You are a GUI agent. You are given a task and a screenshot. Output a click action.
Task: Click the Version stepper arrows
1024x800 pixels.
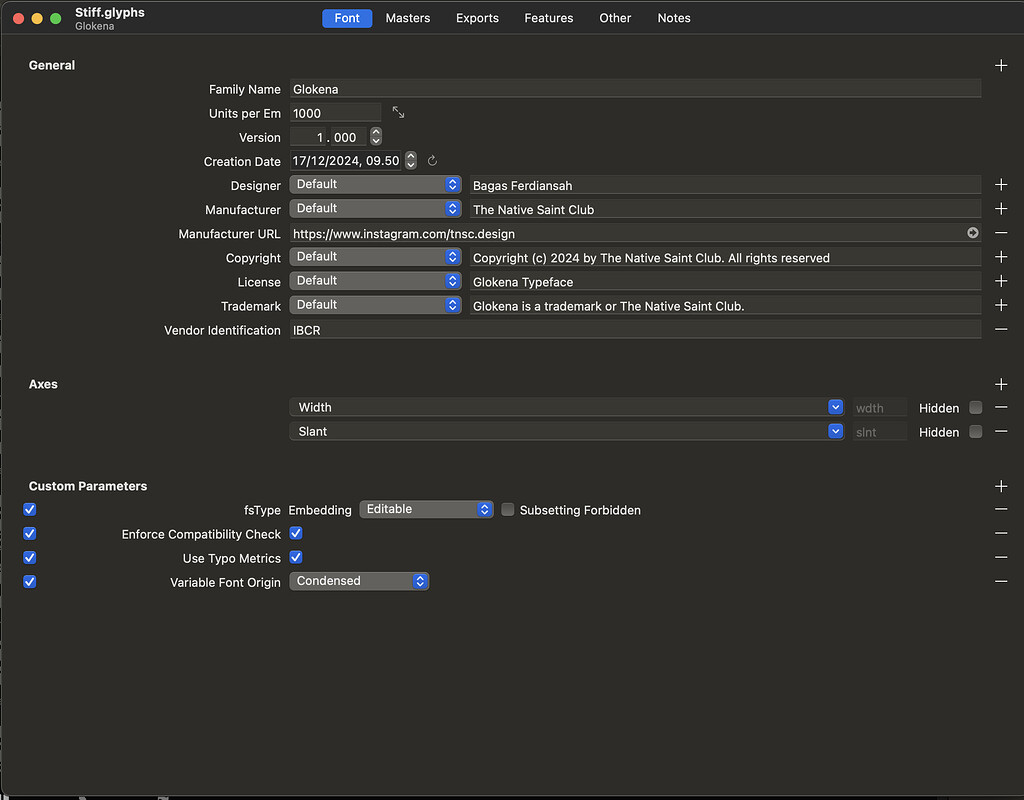coord(376,136)
